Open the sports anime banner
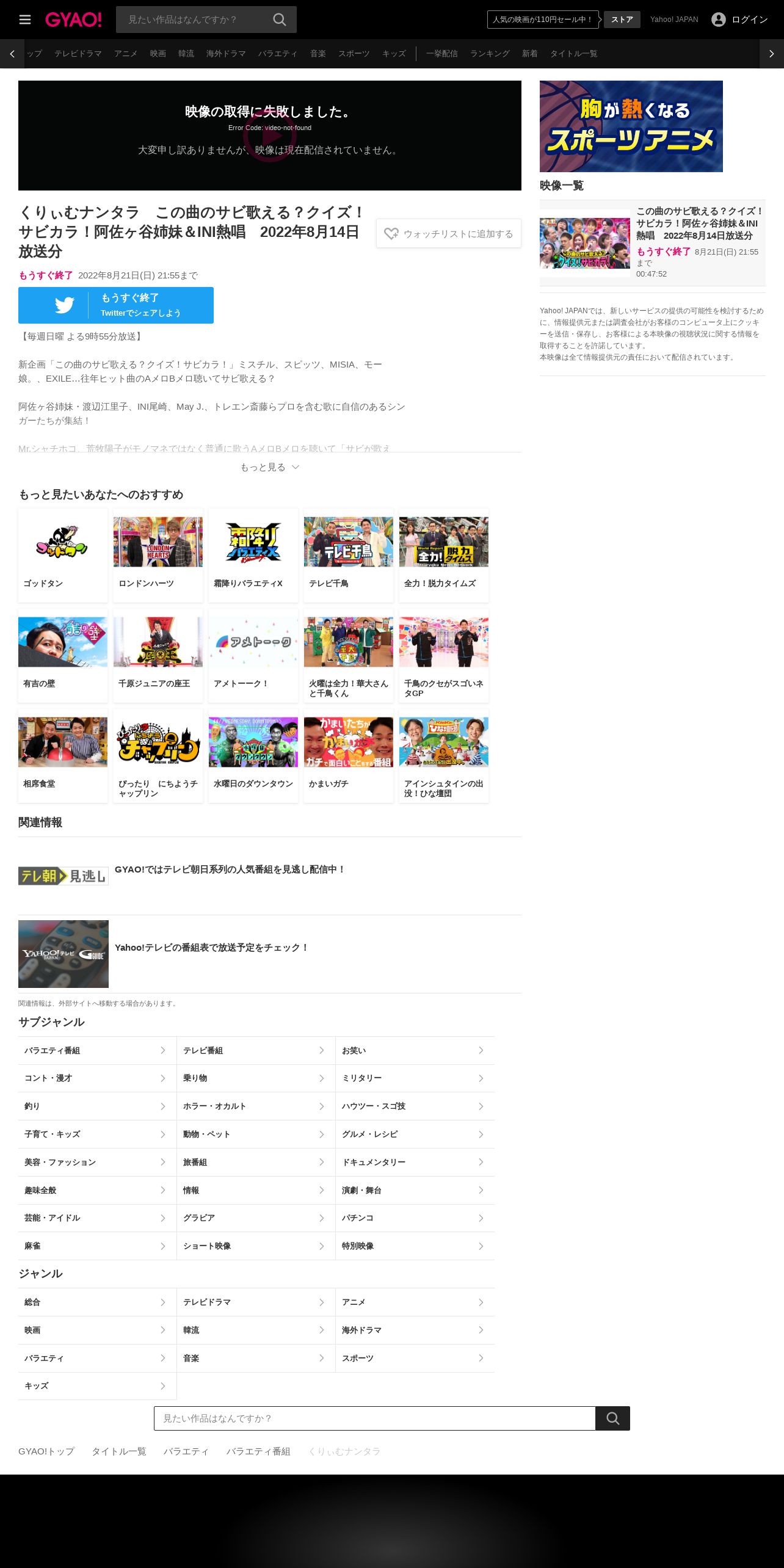Viewport: 784px width, 1568px height. tap(631, 126)
